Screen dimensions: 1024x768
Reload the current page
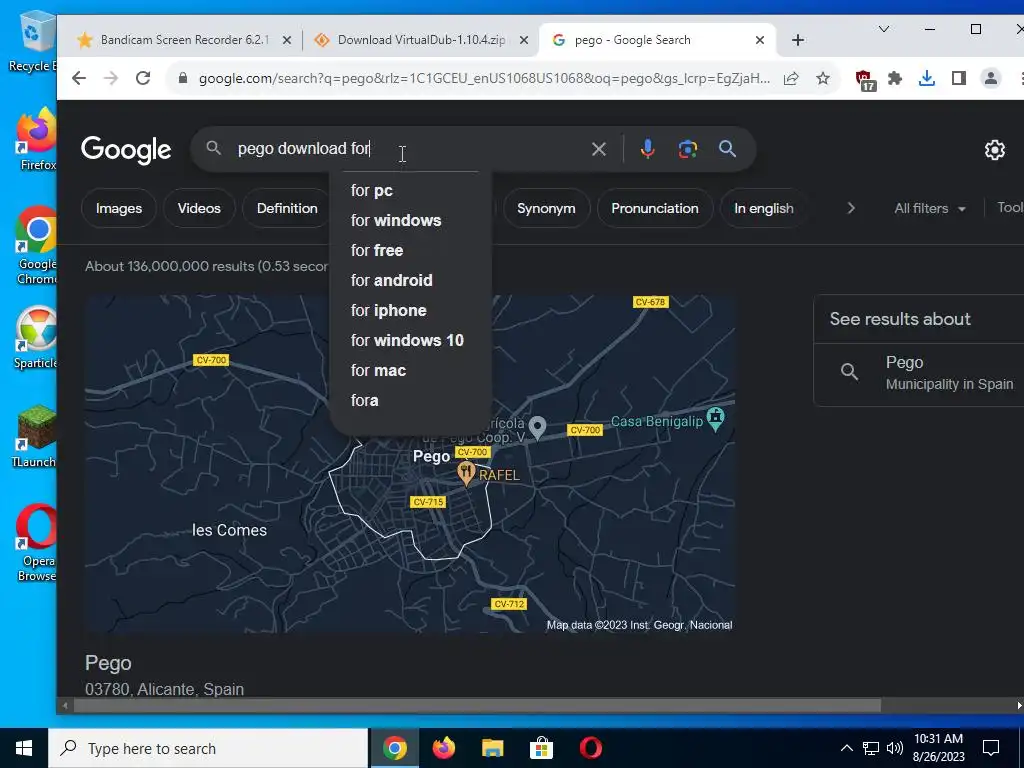(143, 78)
